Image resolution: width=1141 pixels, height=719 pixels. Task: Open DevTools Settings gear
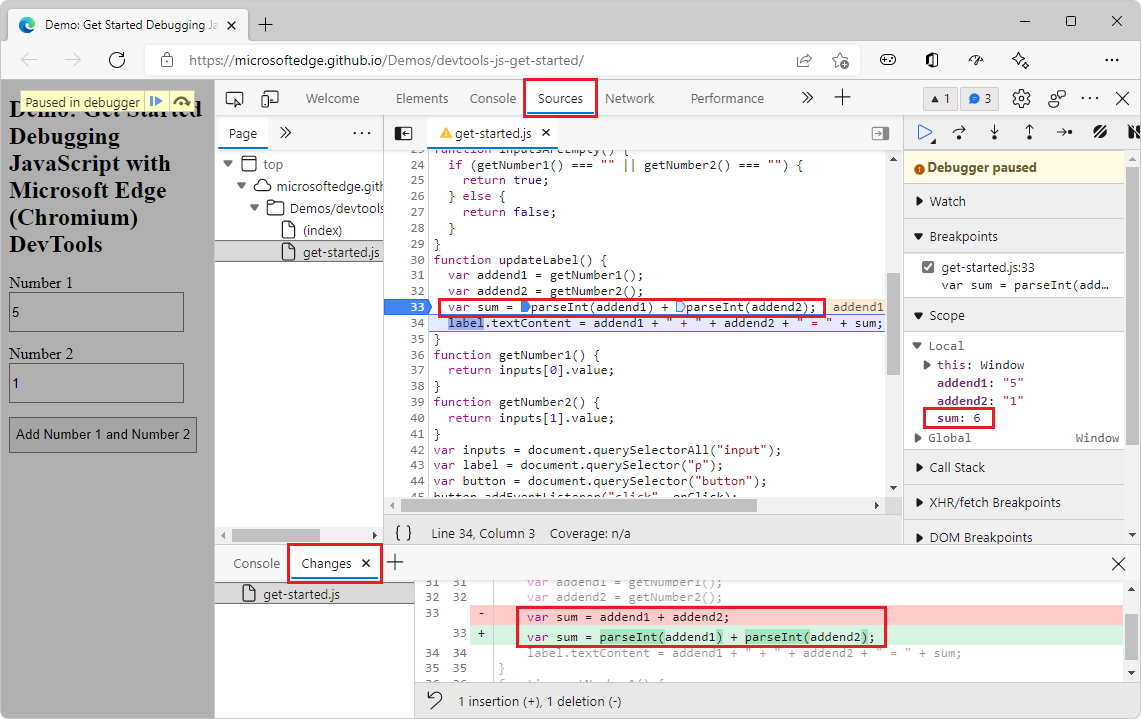(x=1021, y=98)
